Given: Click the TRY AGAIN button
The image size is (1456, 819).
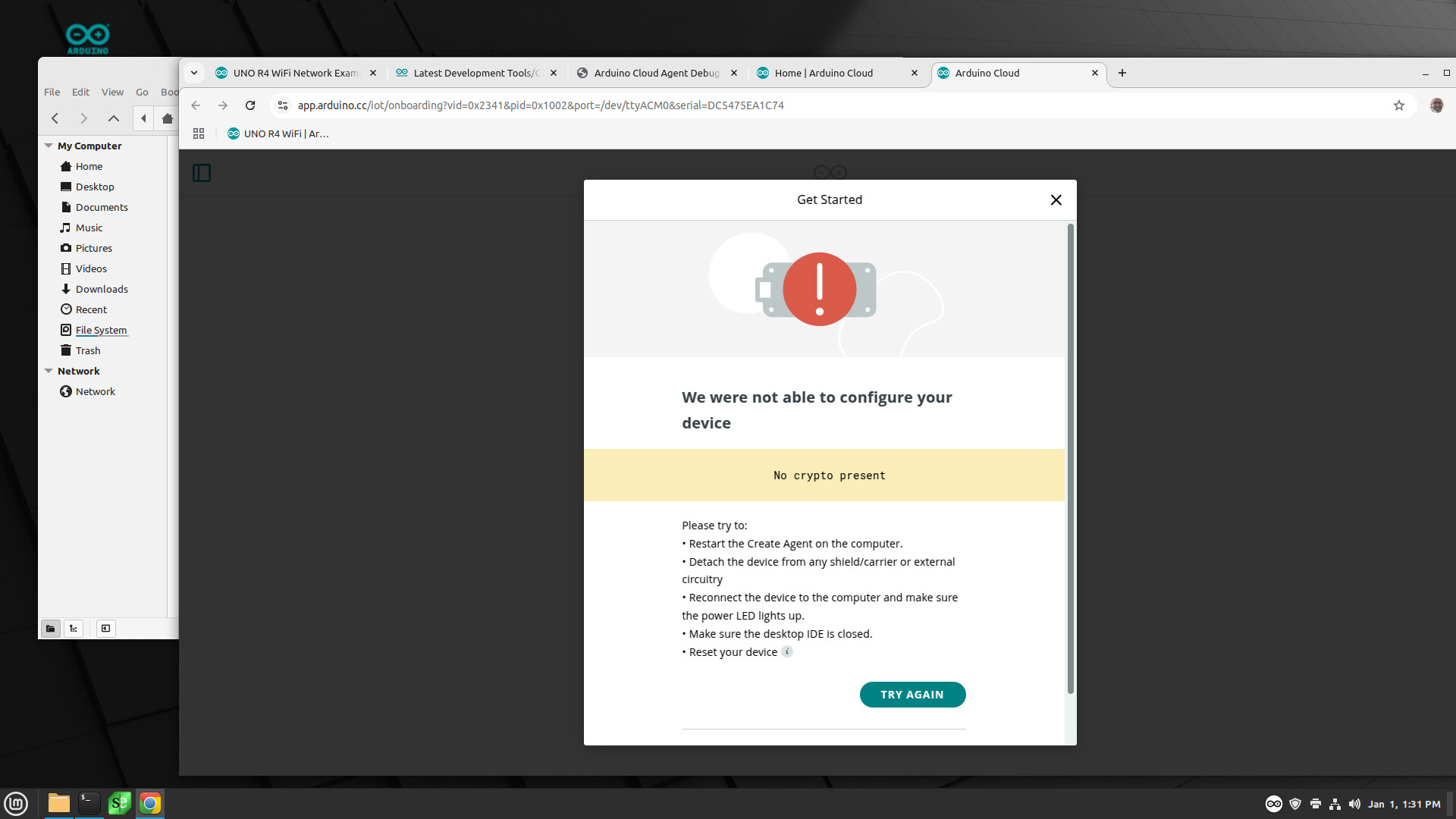Looking at the screenshot, I should click(912, 694).
